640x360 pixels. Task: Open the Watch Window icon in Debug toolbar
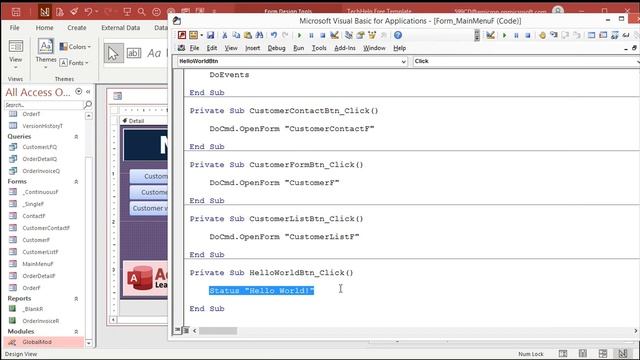coord(615,36)
